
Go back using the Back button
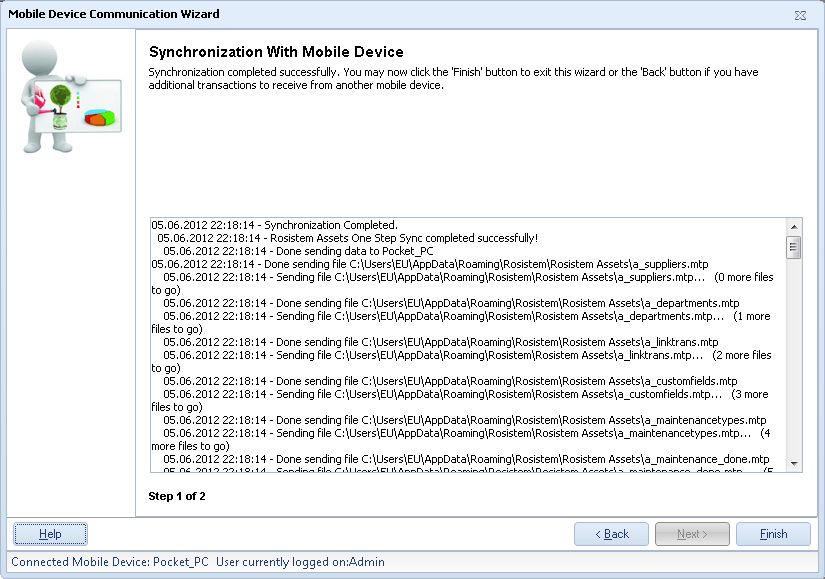tap(611, 534)
